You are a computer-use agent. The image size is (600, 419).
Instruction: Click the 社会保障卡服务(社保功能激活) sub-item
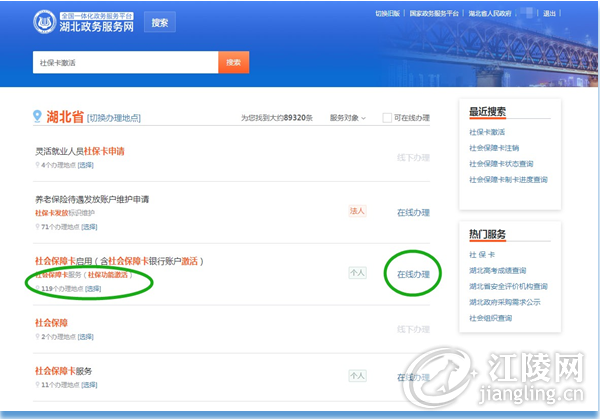click(x=84, y=275)
